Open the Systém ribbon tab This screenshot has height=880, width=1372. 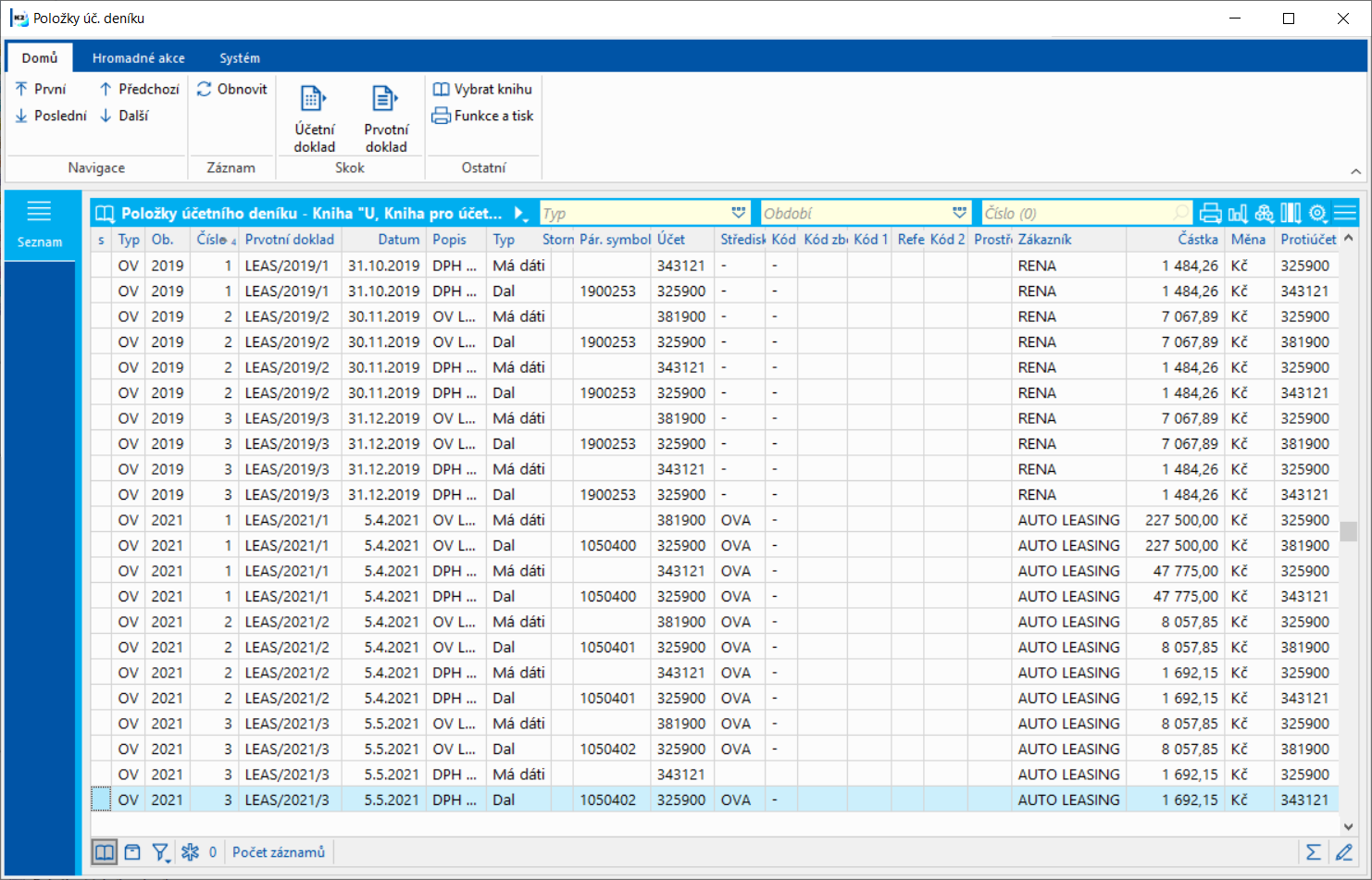point(240,57)
